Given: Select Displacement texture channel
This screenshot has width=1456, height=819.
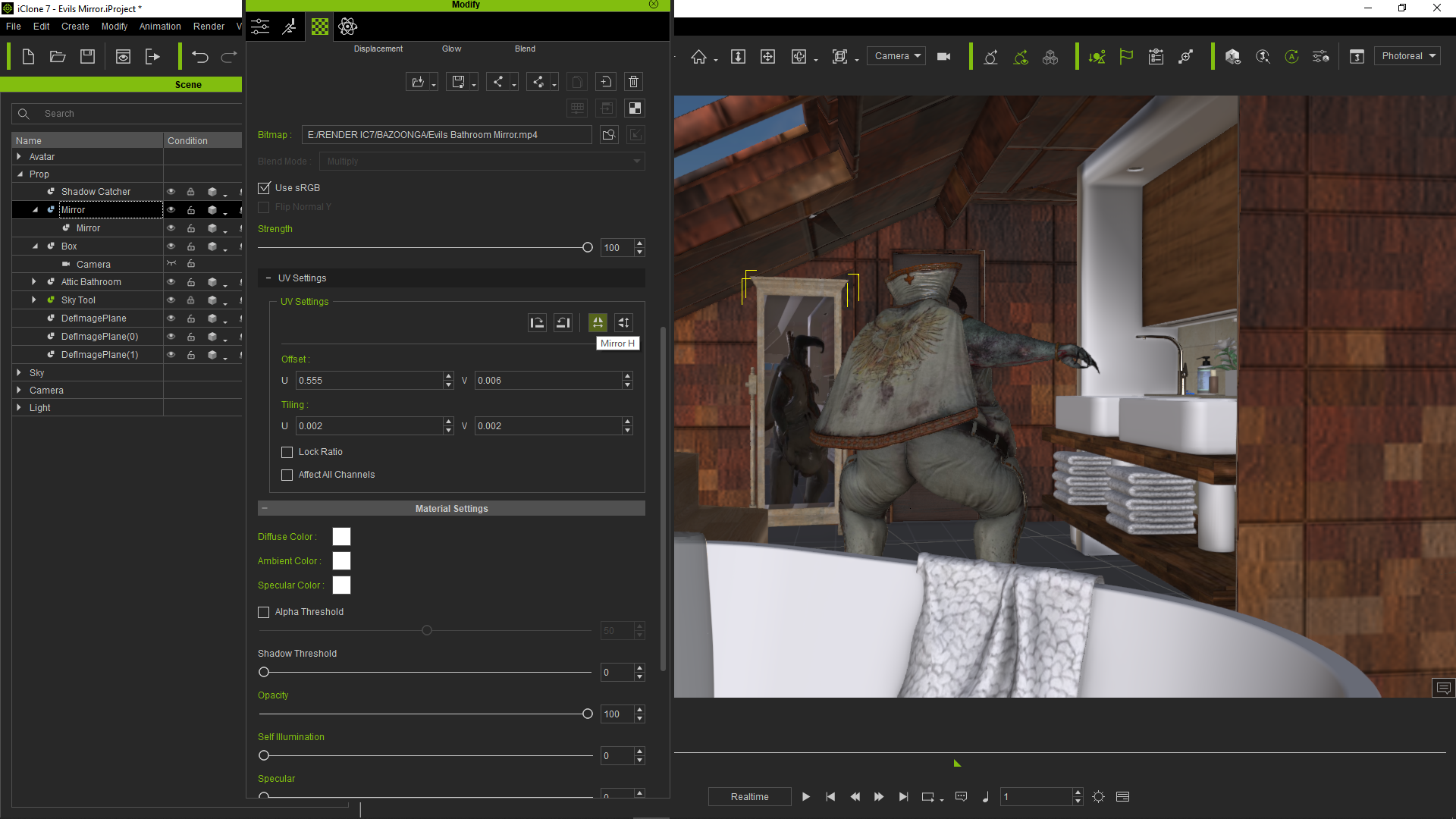Looking at the screenshot, I should pos(378,49).
